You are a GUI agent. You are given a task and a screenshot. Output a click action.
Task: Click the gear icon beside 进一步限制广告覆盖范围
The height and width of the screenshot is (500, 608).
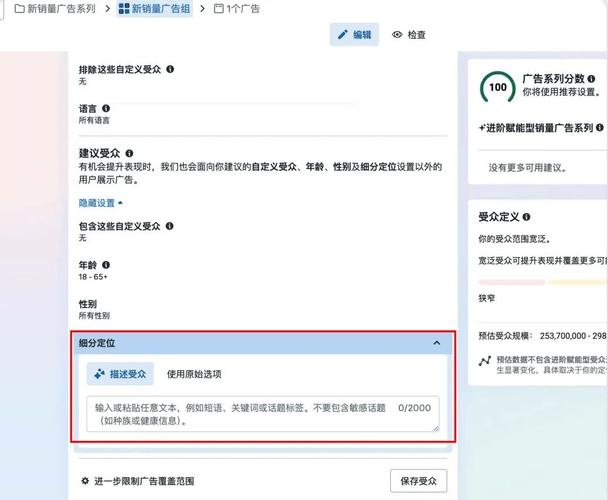click(x=85, y=481)
